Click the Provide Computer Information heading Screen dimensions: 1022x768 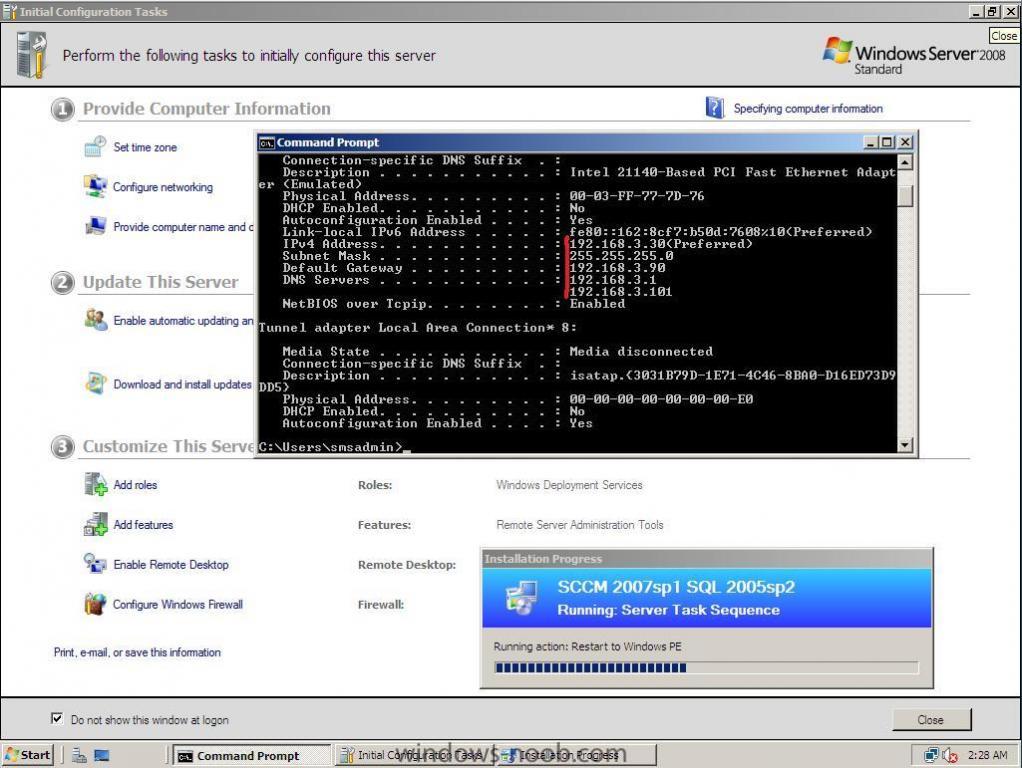point(207,109)
